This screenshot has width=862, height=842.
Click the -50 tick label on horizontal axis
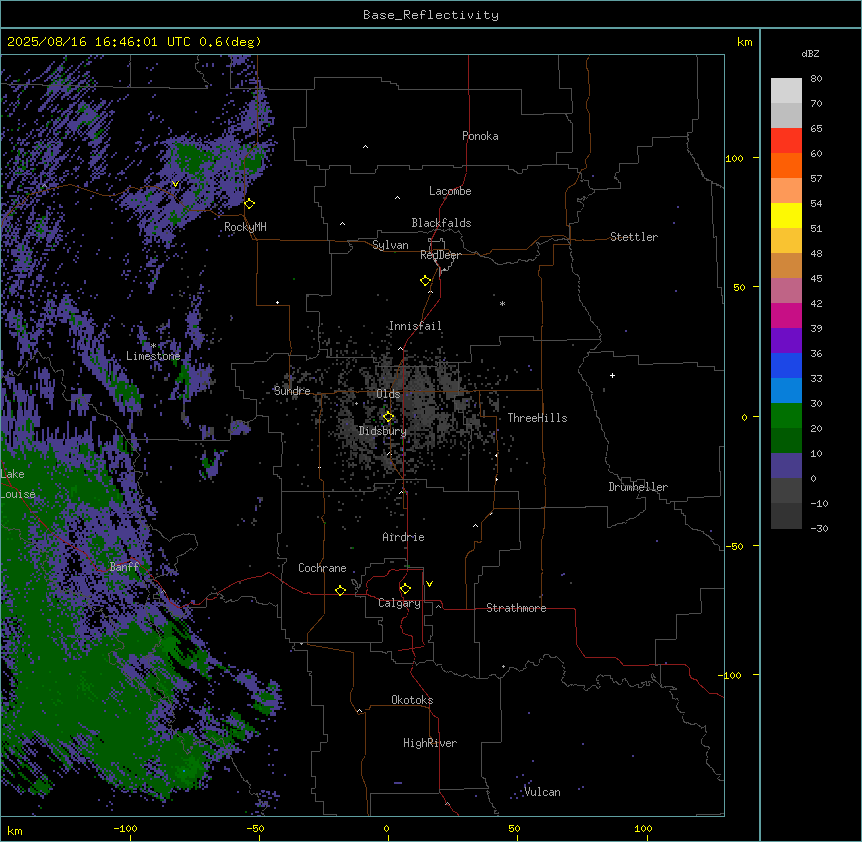255,828
